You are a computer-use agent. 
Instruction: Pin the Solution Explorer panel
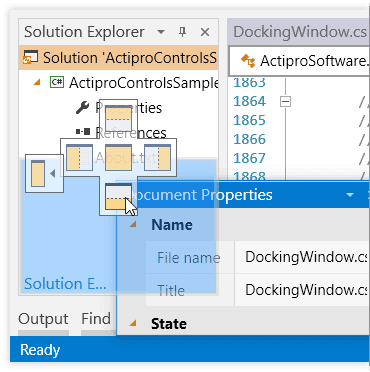tap(182, 32)
